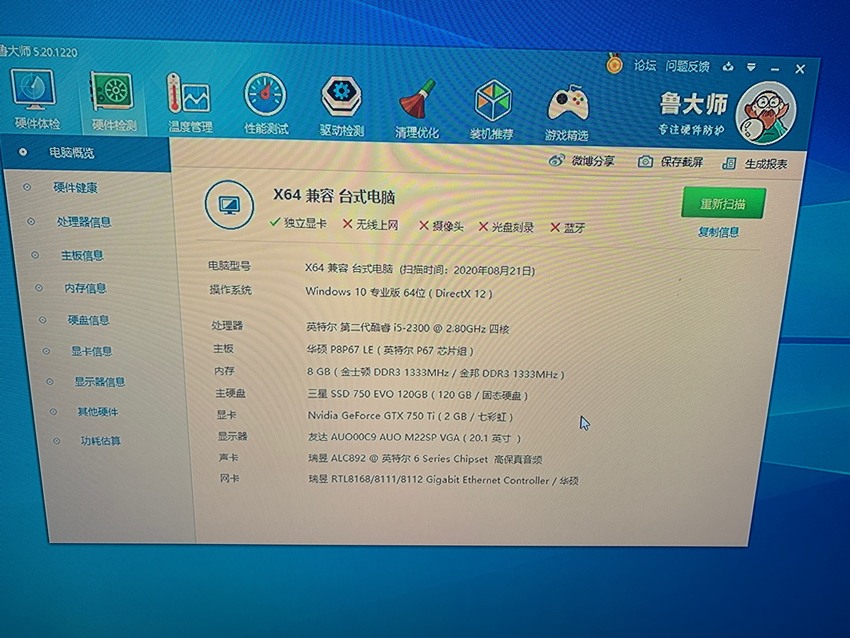Screen dimensions: 850x638
Task: Click the gold medal icon in title bar
Action: (x=614, y=64)
